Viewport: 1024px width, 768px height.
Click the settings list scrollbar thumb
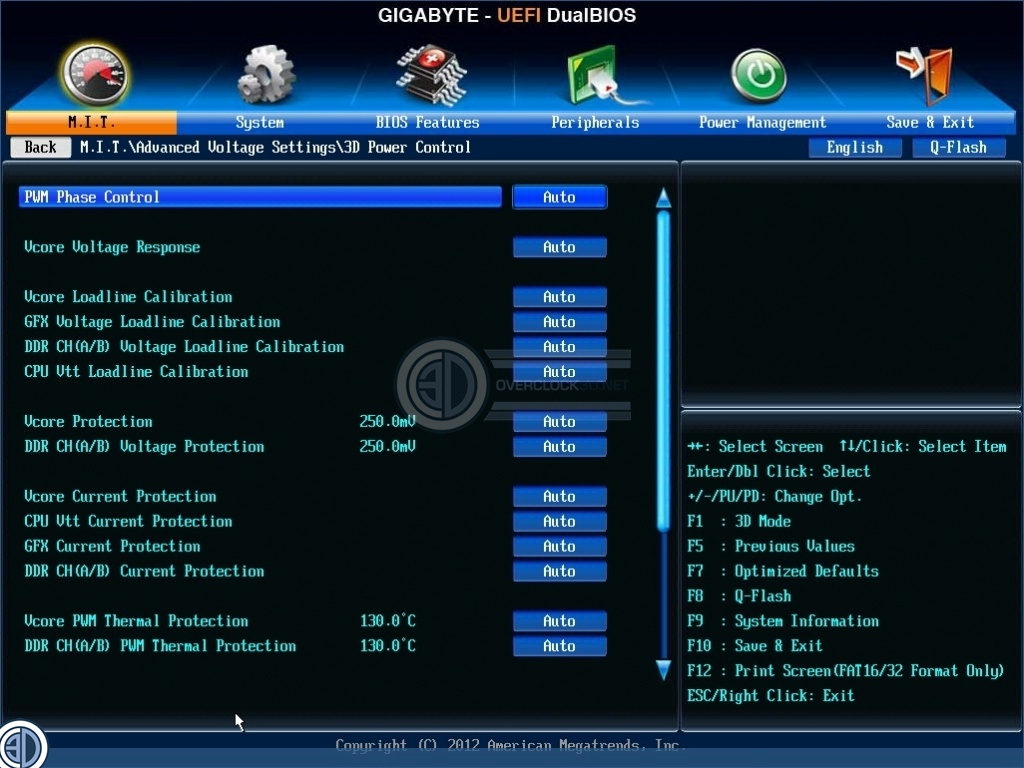click(663, 370)
